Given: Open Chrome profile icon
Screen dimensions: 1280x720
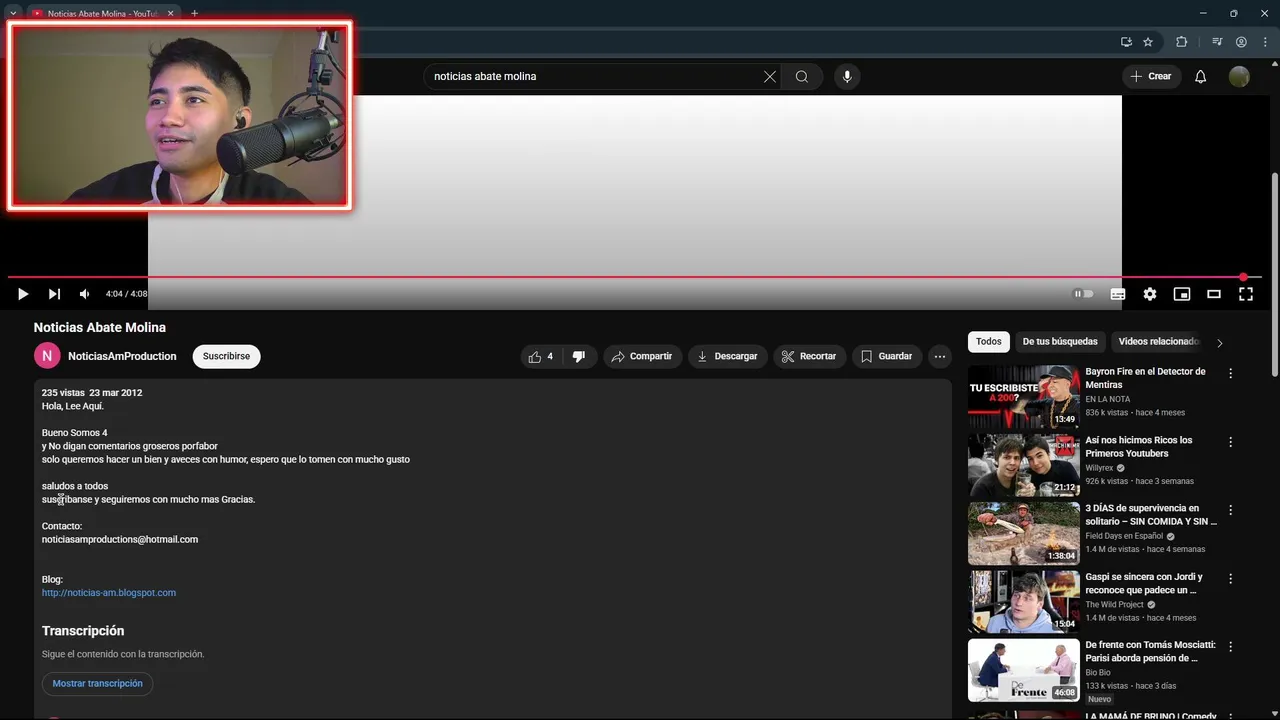Looking at the screenshot, I should pos(1241,42).
